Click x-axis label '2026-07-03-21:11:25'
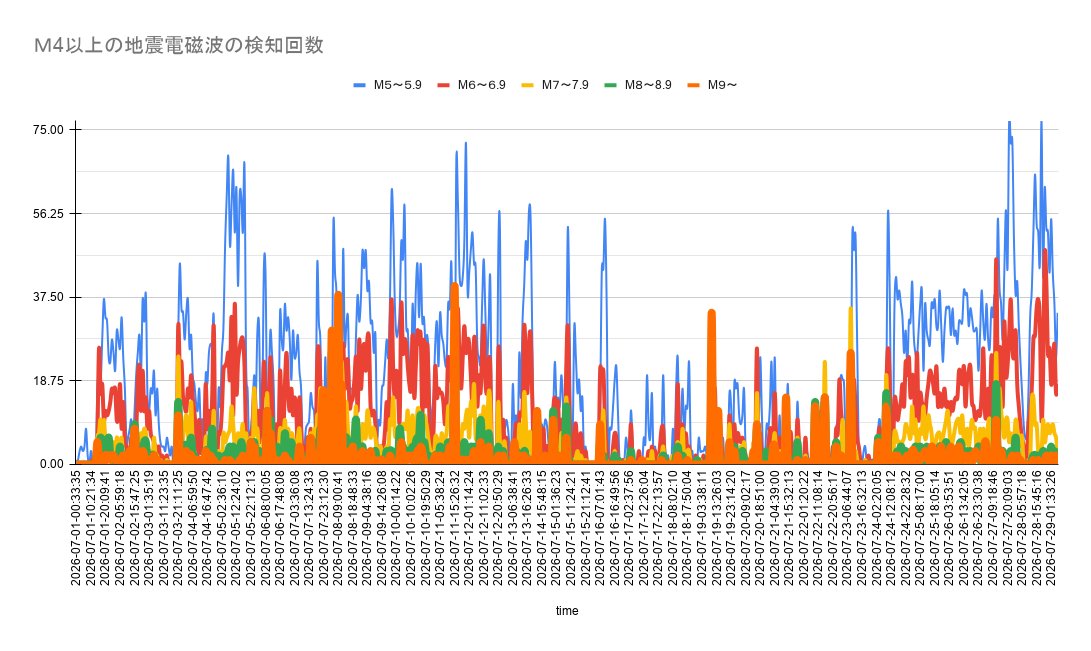 point(178,528)
